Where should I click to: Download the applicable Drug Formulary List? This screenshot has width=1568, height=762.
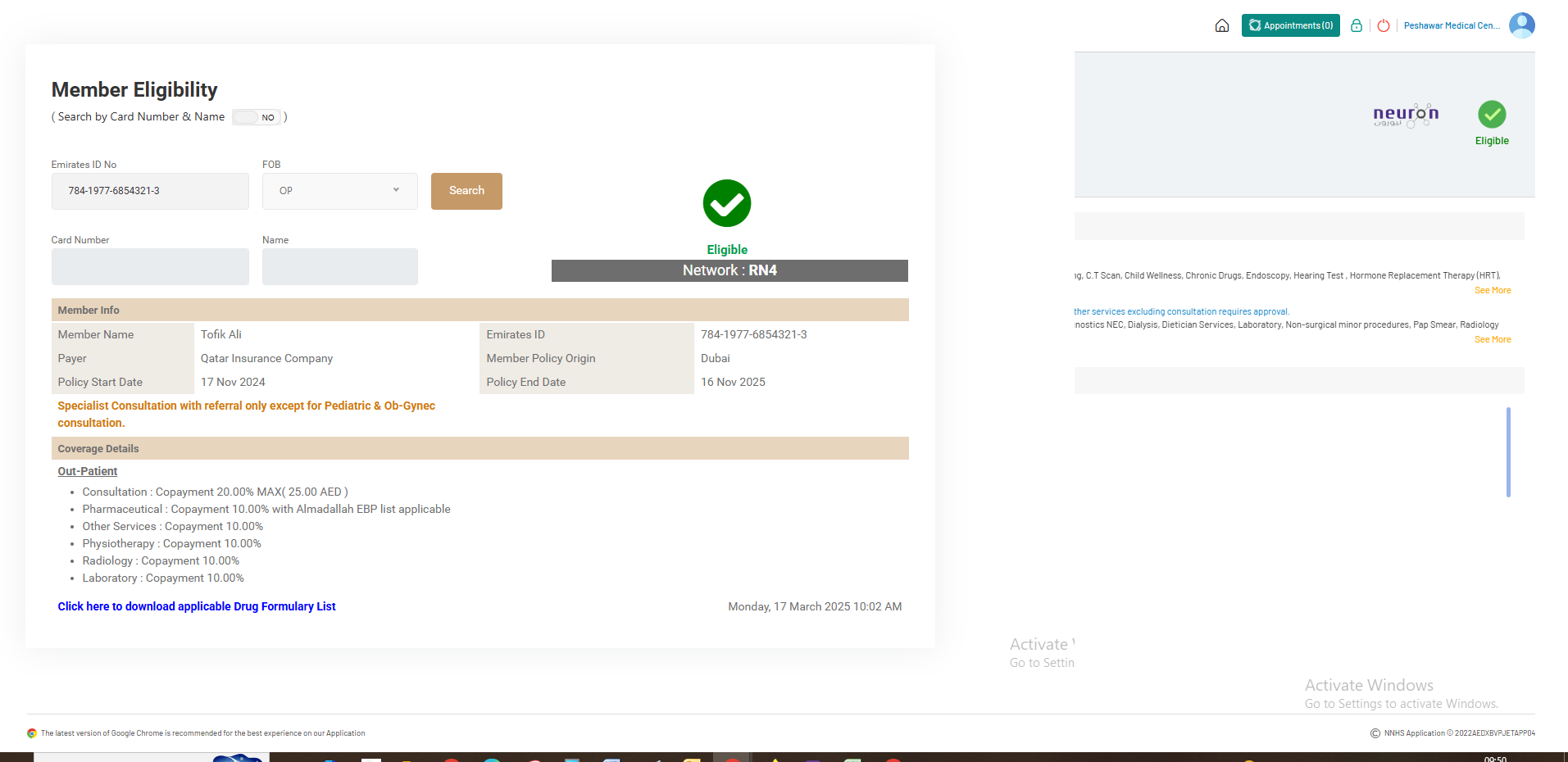[x=197, y=606]
